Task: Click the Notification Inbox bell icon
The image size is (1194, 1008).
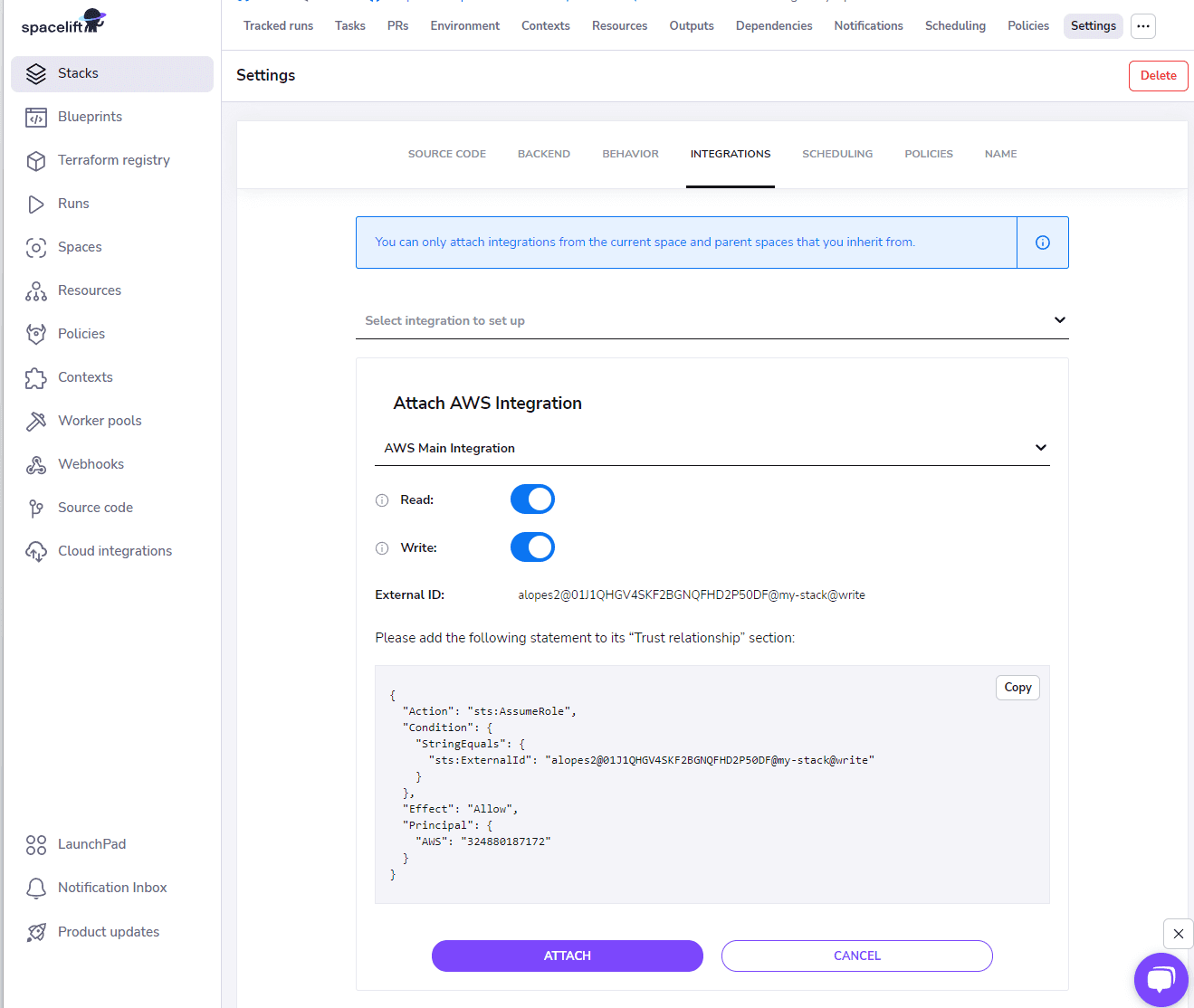Action: point(36,889)
